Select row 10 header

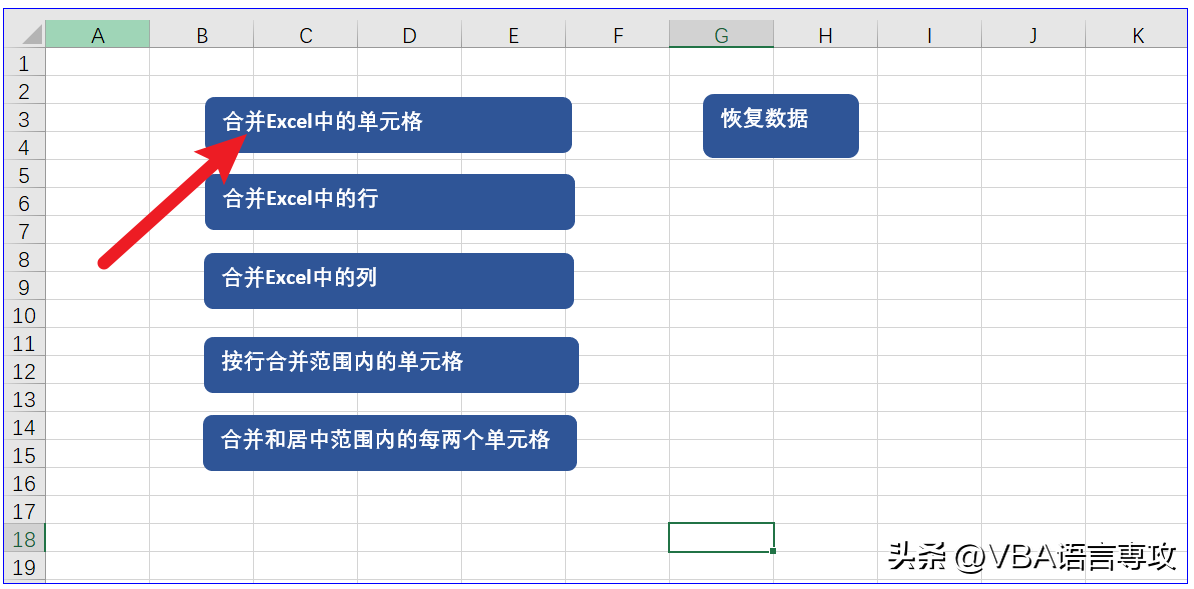25,315
